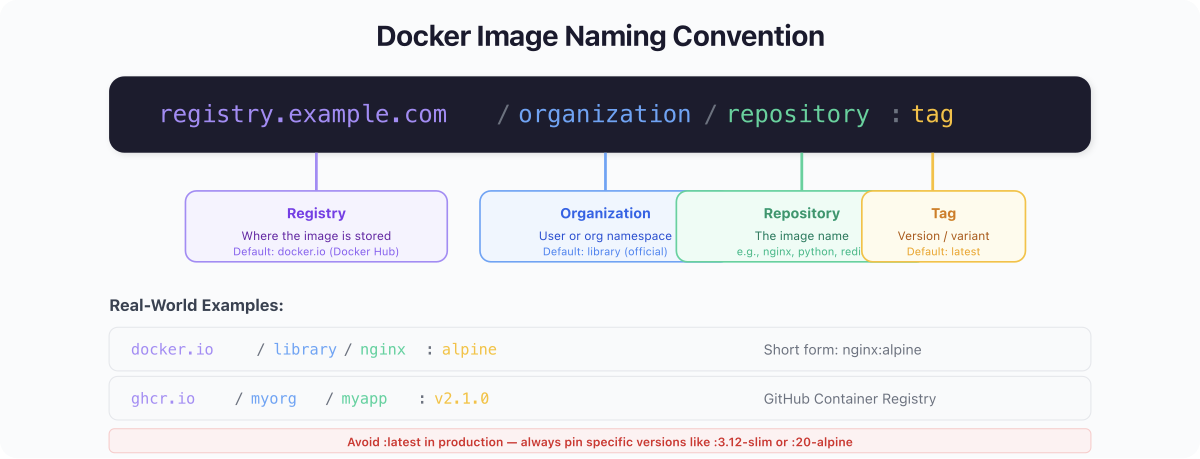This screenshot has height=459, width=1200.
Task: Click the 'alpine' tag in first example
Action: (x=469, y=349)
